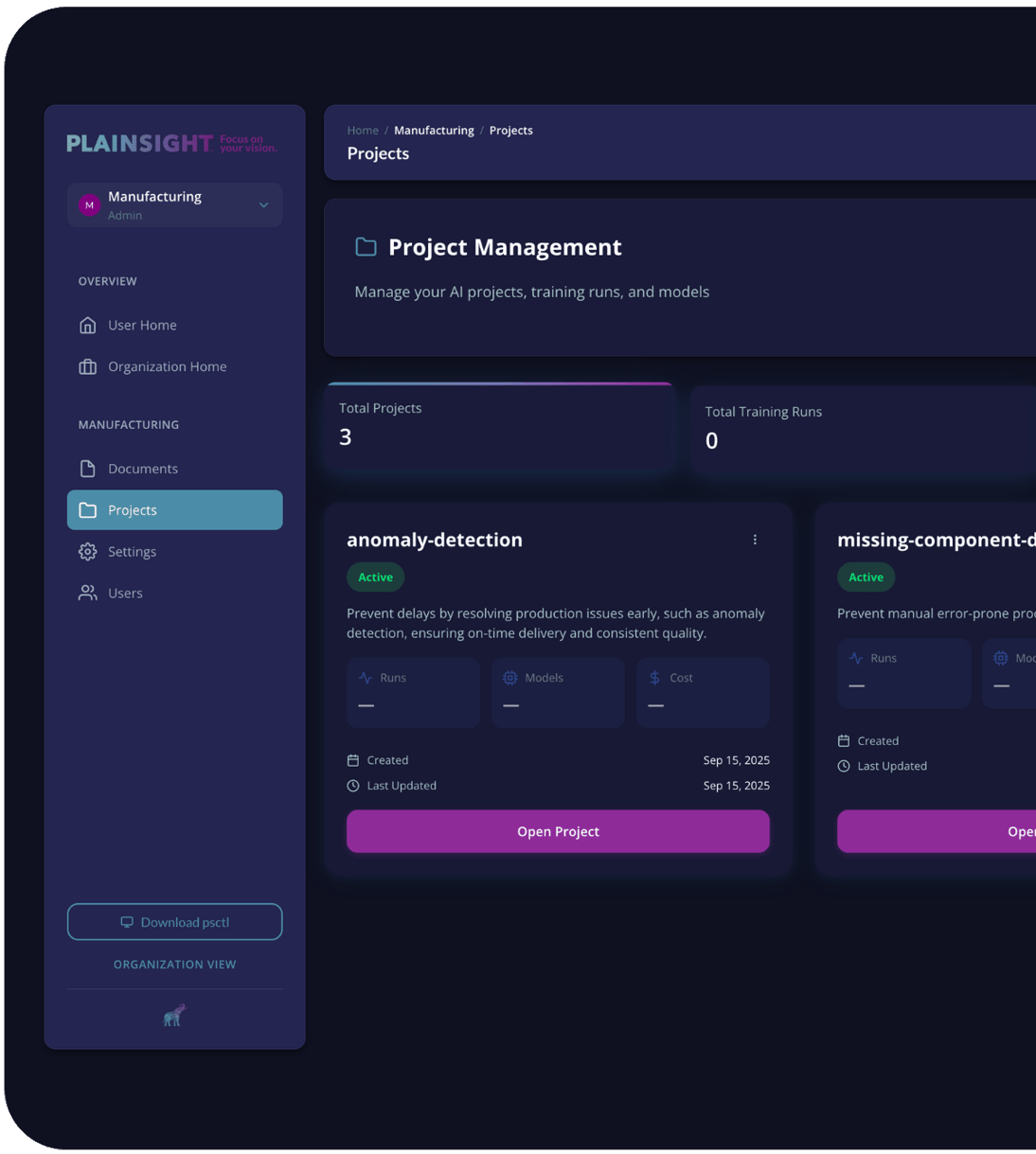Image resolution: width=1036 pixels, height=1154 pixels.
Task: Select the Organization Home briefcase icon
Action: point(87,366)
